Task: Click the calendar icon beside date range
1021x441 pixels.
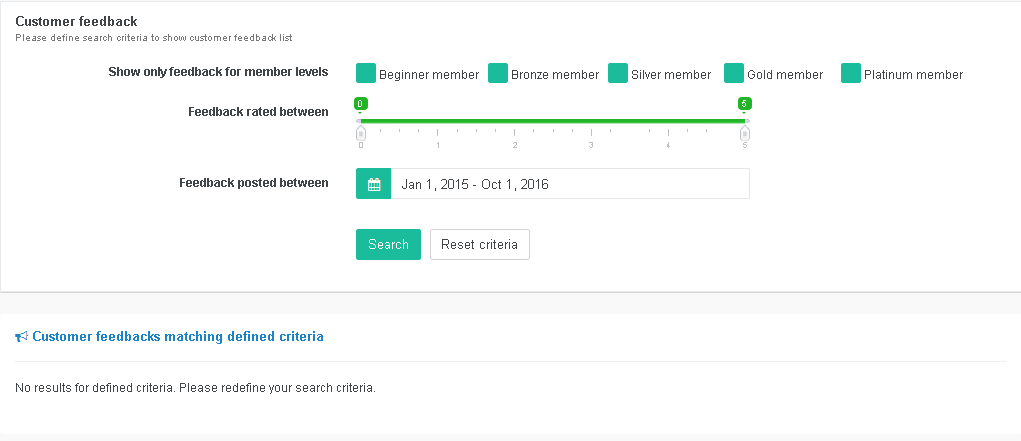Action: [374, 184]
